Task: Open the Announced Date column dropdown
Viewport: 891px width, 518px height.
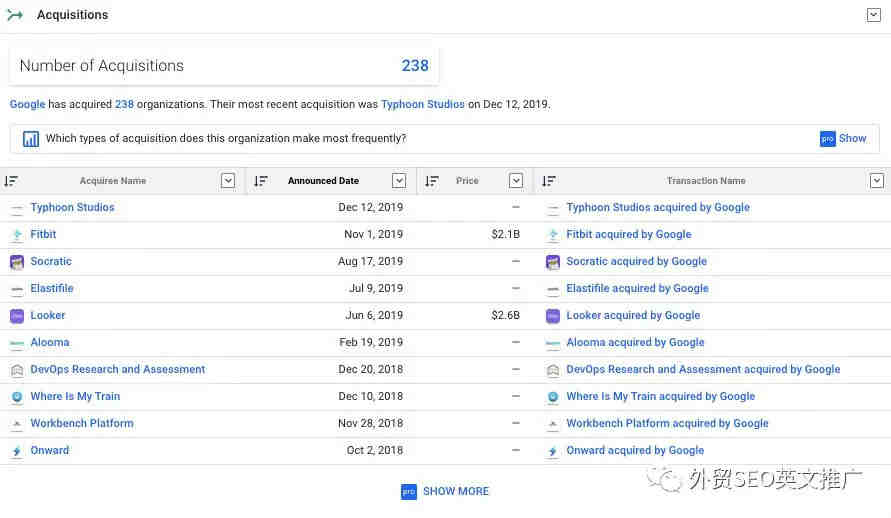Action: tap(399, 181)
